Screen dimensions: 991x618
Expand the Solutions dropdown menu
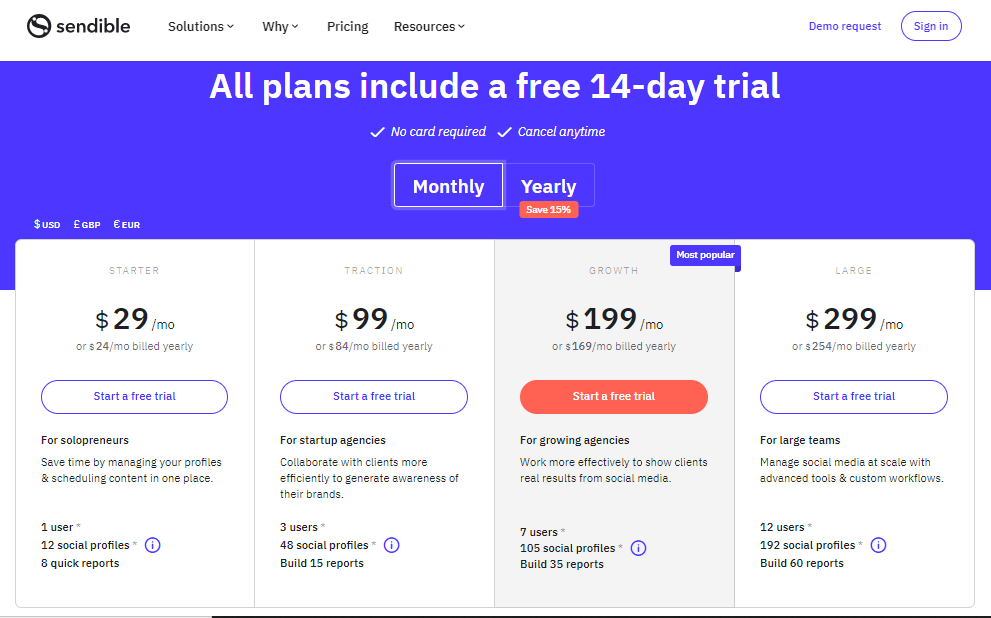click(x=201, y=27)
